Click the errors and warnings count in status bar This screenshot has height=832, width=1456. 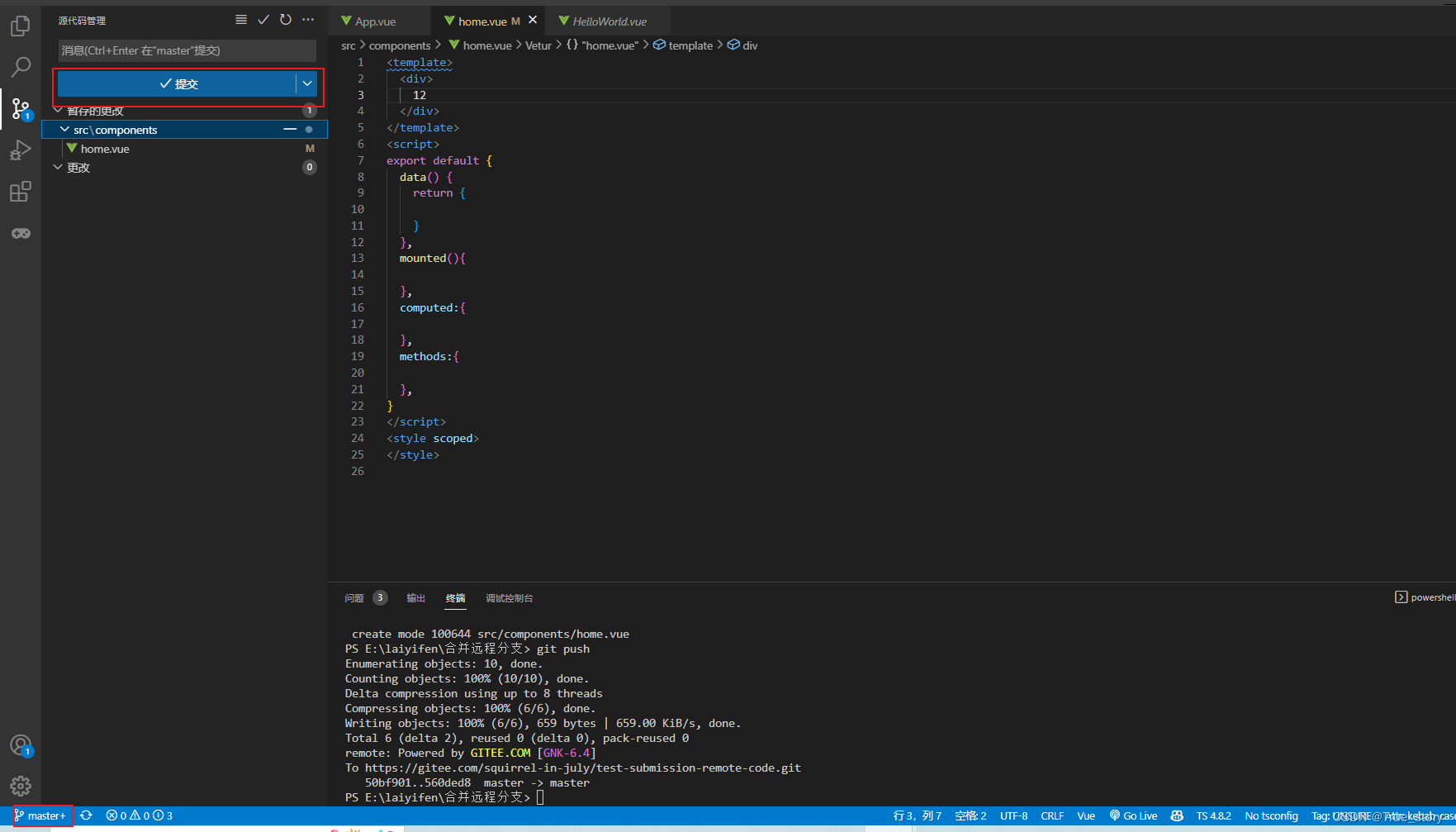pyautogui.click(x=139, y=815)
